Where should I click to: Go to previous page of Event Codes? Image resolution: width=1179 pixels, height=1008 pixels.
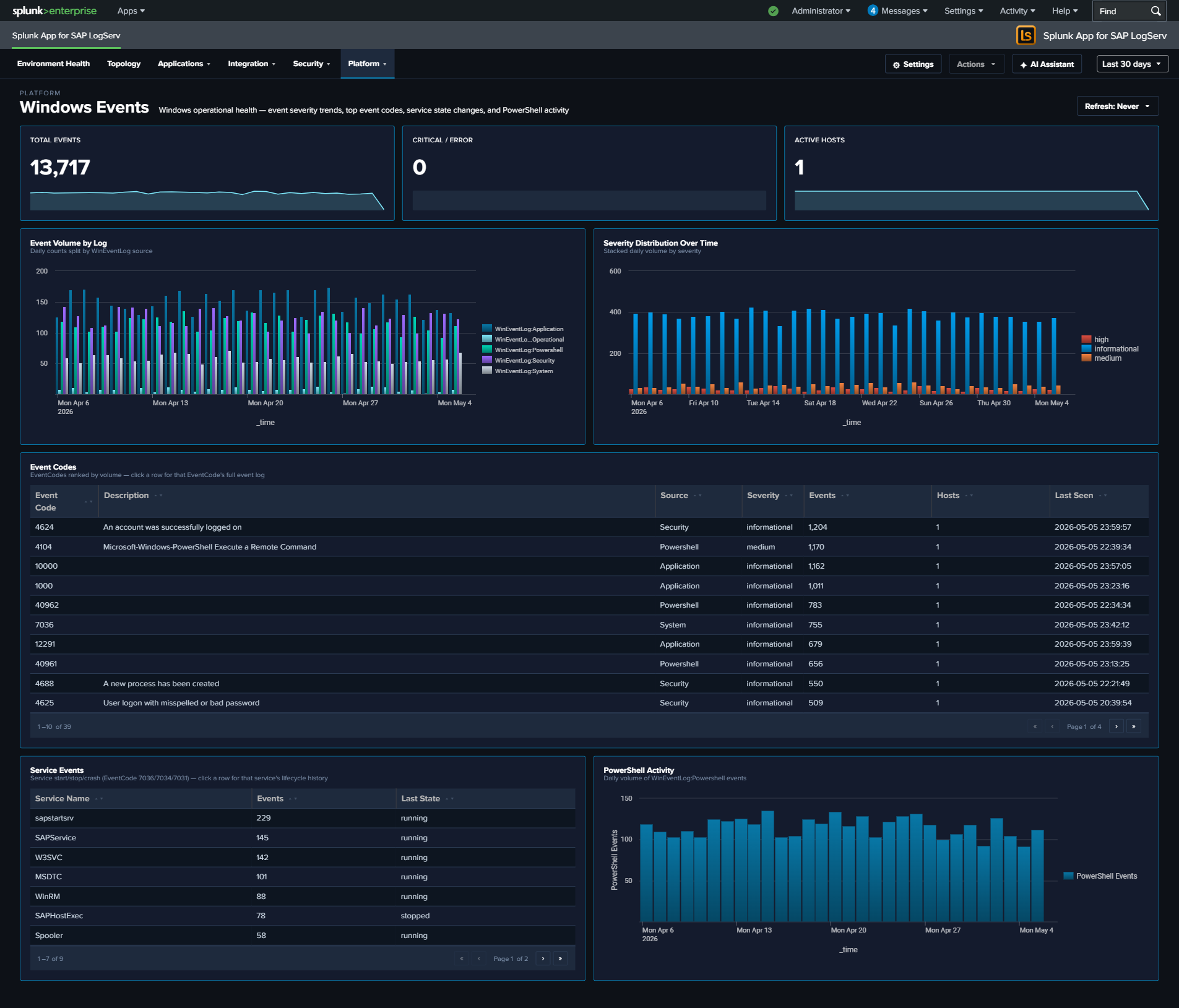coord(1052,726)
